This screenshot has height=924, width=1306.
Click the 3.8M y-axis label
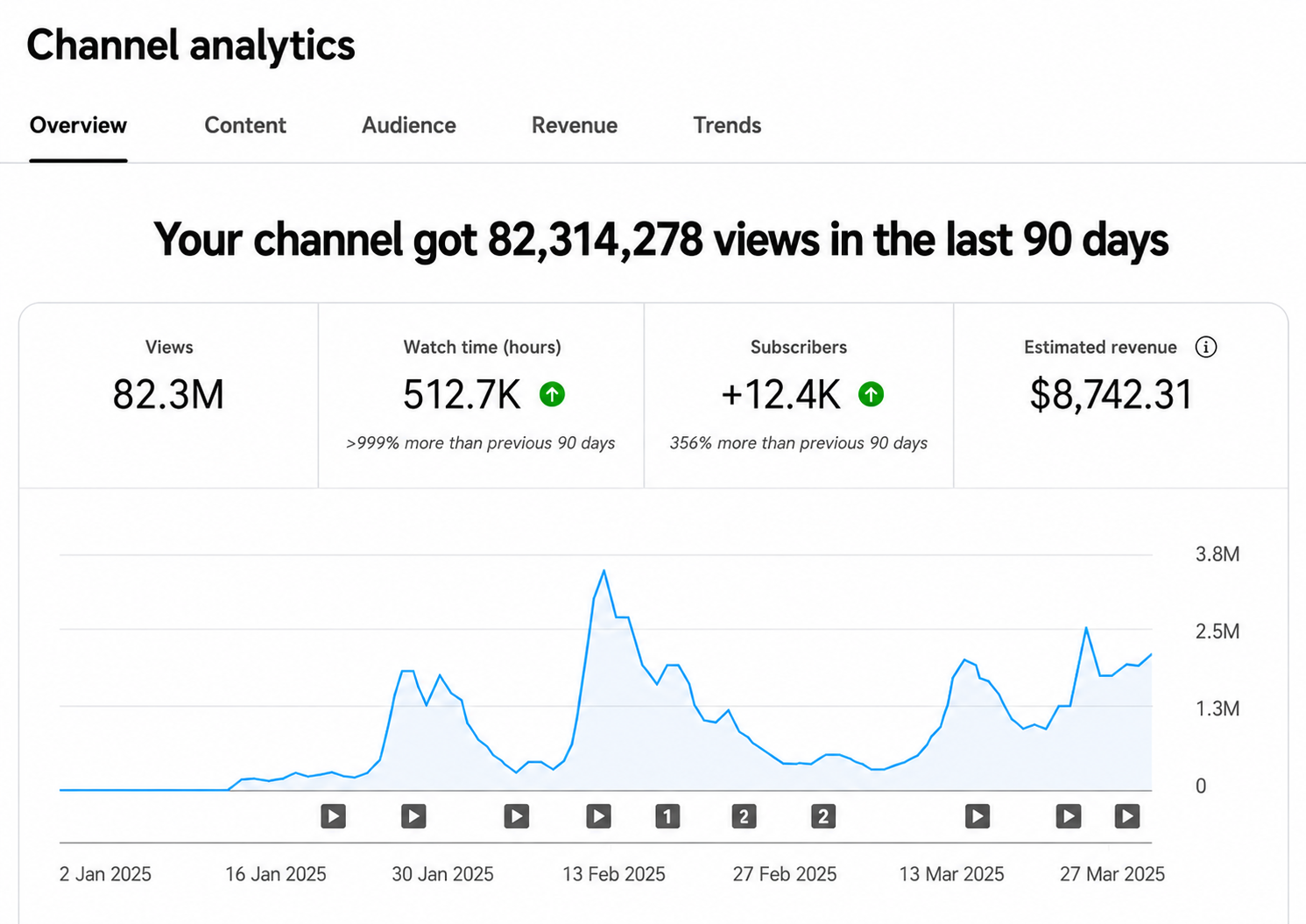click(1218, 554)
